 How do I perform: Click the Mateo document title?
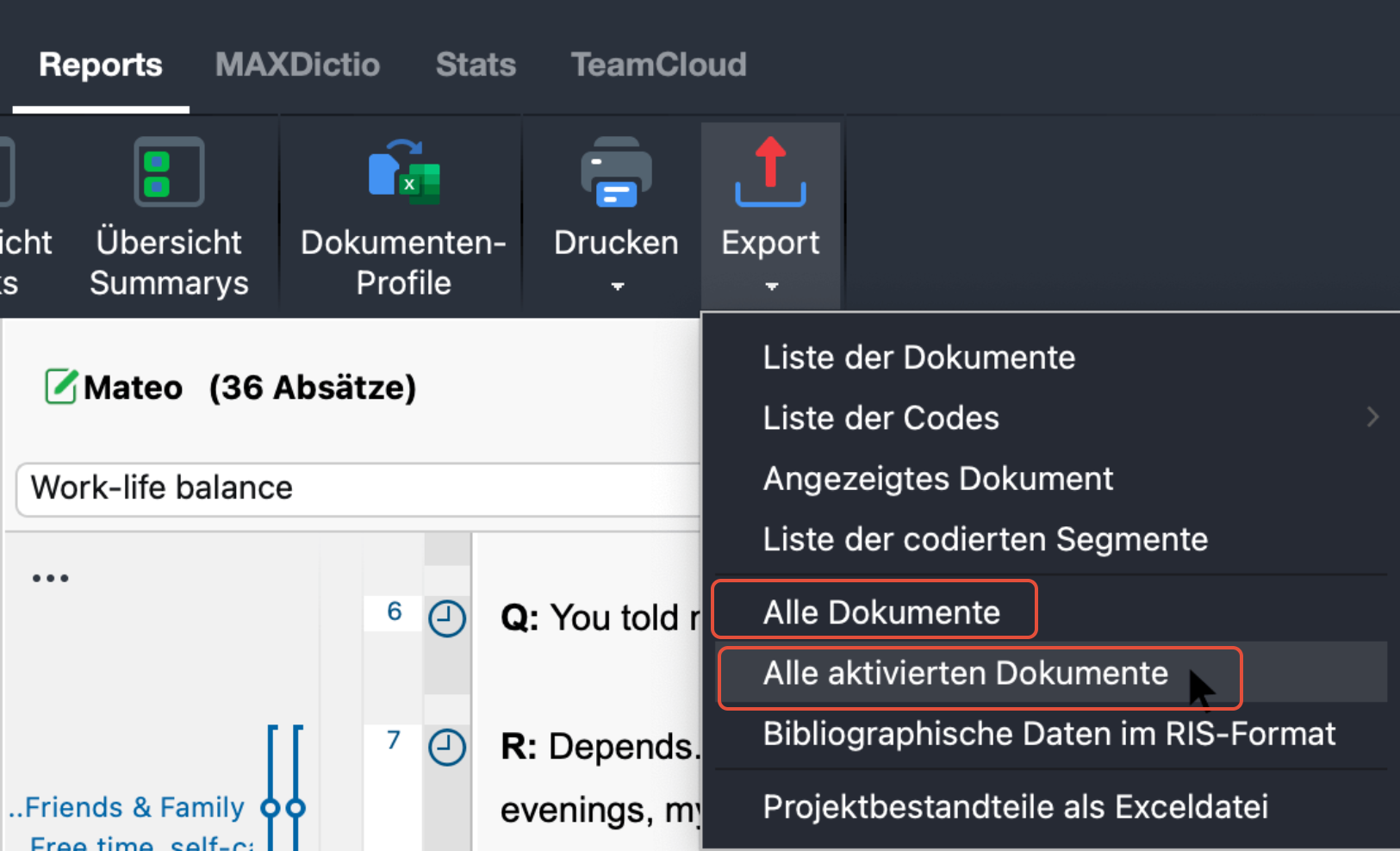point(134,388)
